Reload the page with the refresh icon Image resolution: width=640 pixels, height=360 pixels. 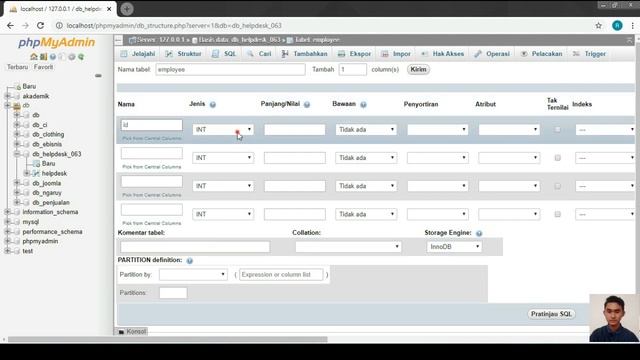pyautogui.click(x=40, y=25)
